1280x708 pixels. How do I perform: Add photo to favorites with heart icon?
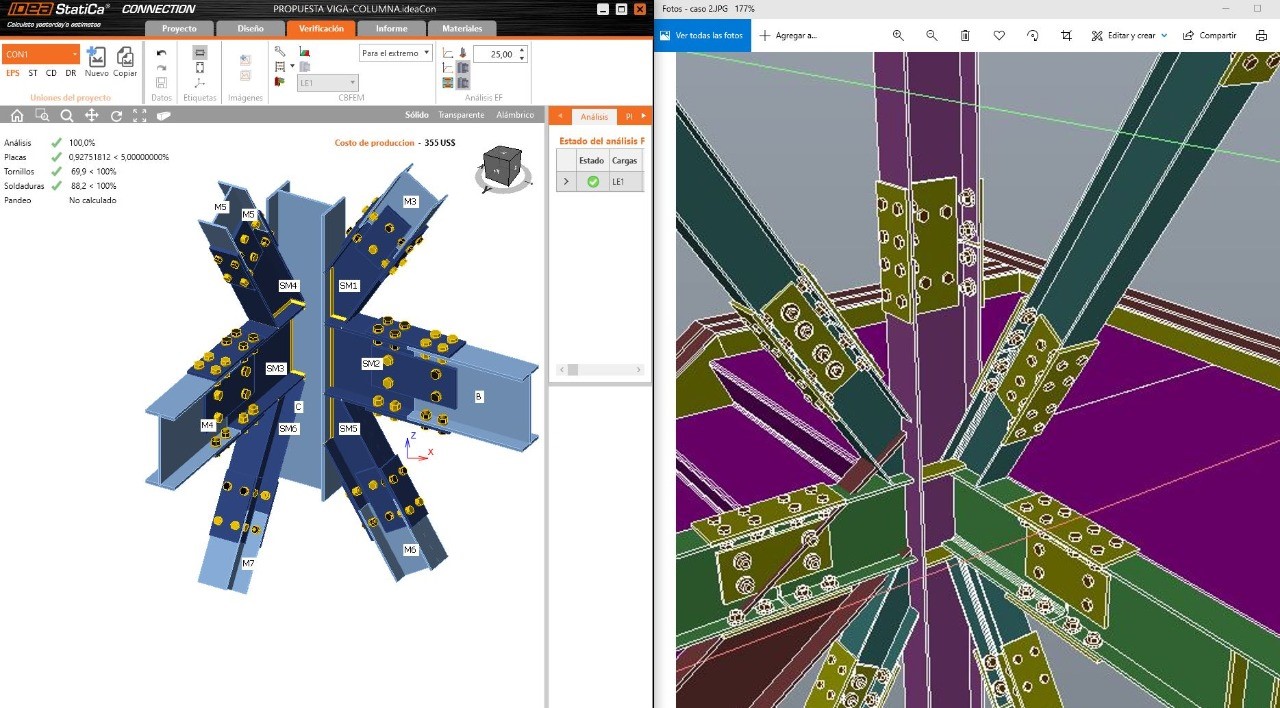click(x=999, y=36)
